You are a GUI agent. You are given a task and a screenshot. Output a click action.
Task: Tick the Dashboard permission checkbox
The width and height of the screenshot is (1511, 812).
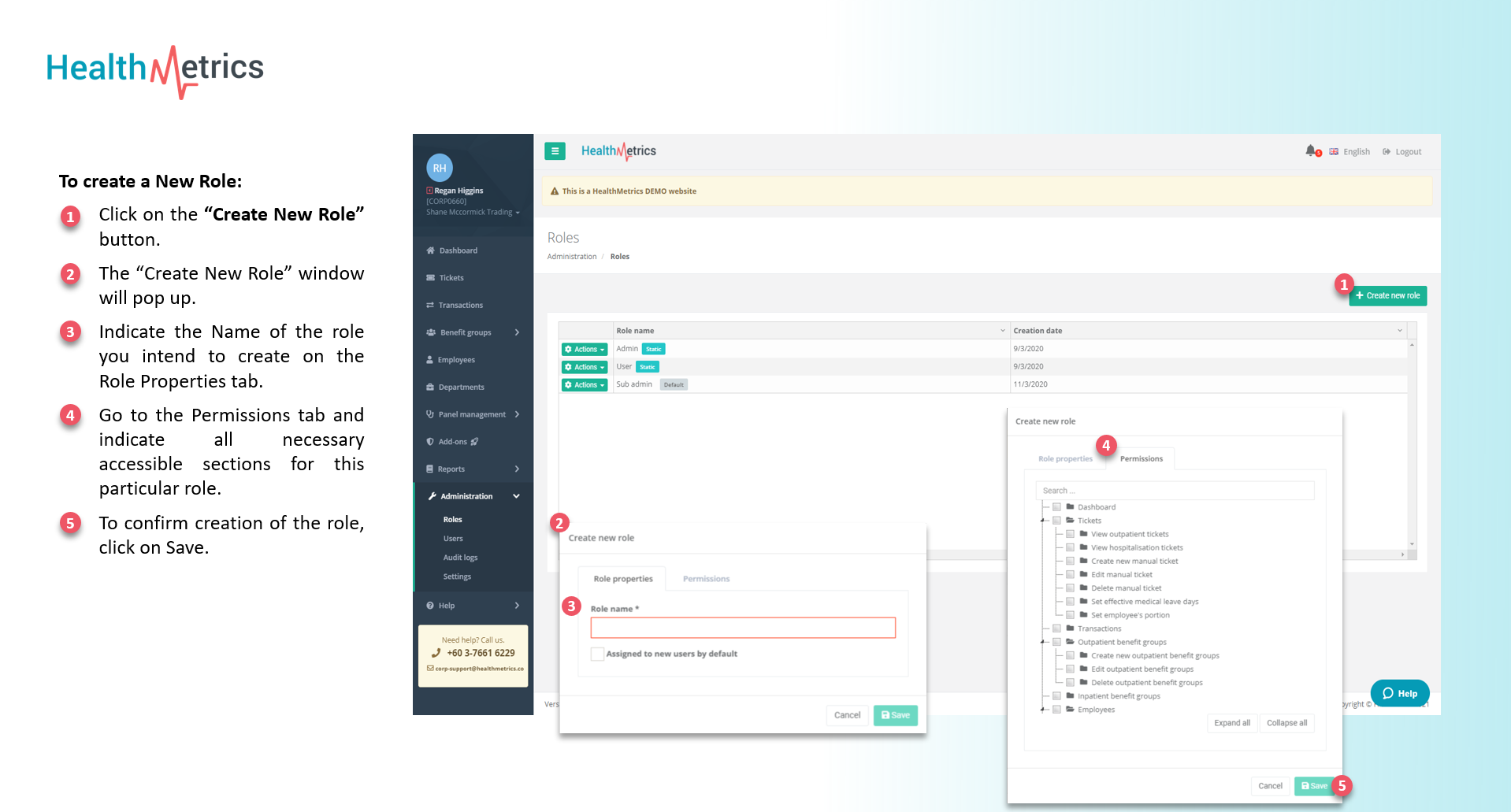click(1056, 507)
